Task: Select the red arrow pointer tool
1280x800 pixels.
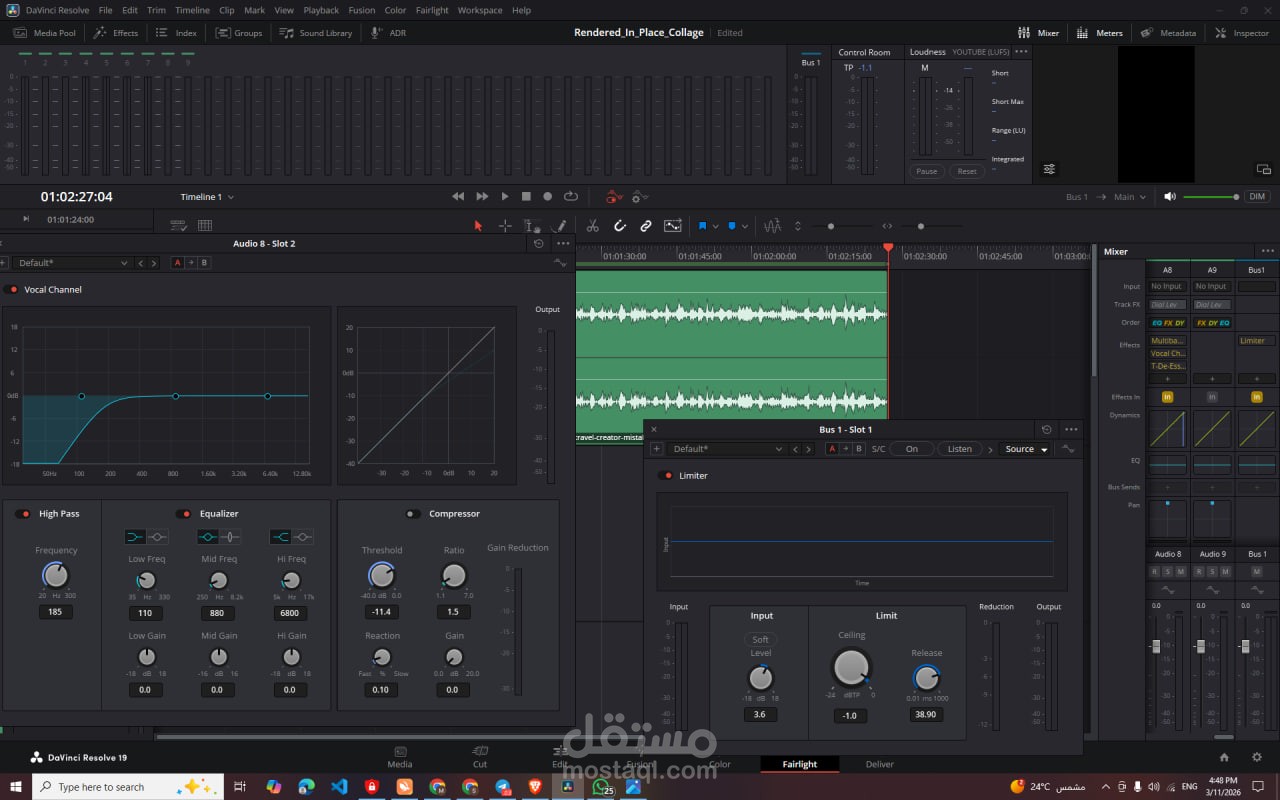Action: 478,226
